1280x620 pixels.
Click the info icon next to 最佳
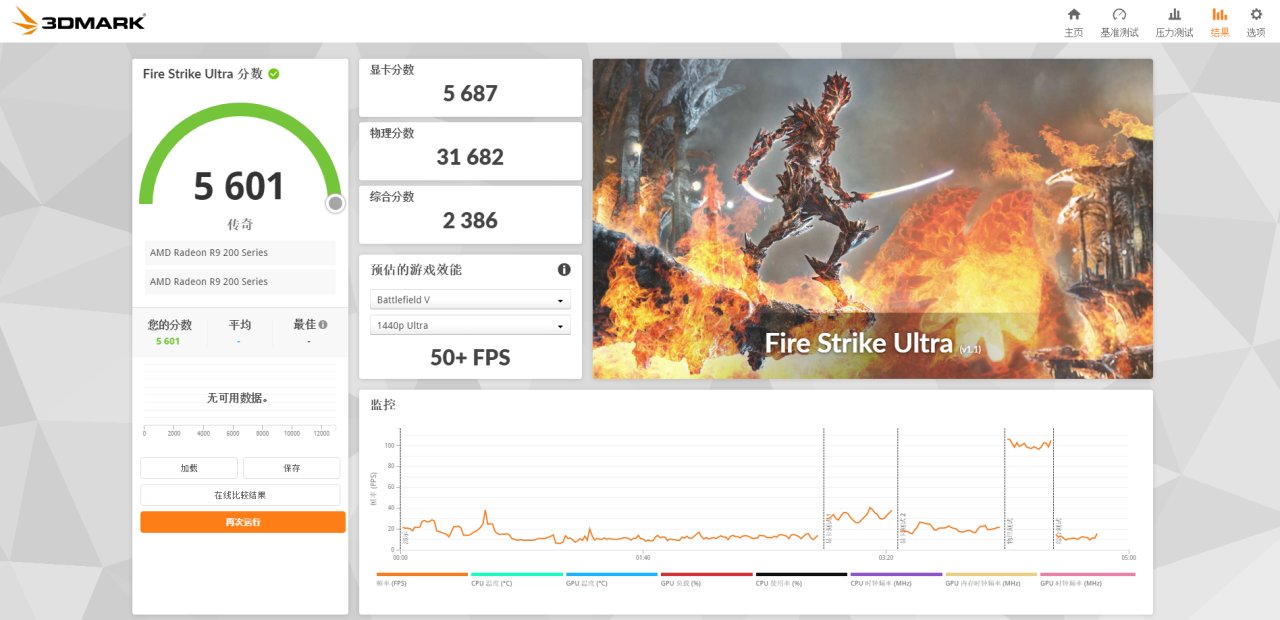323,324
